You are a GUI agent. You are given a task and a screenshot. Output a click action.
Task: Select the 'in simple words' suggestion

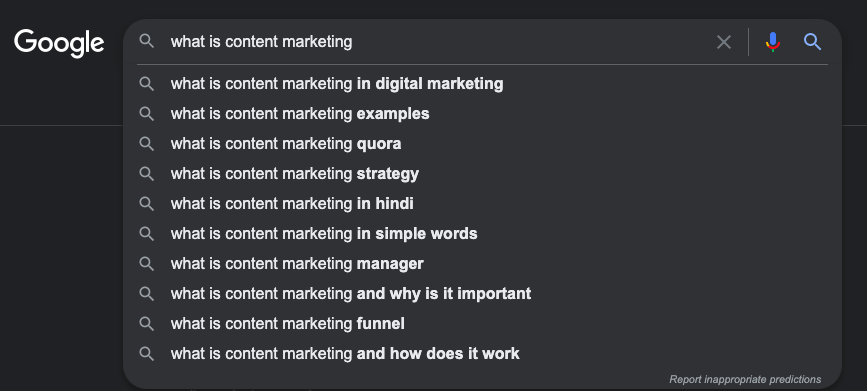[482, 233]
